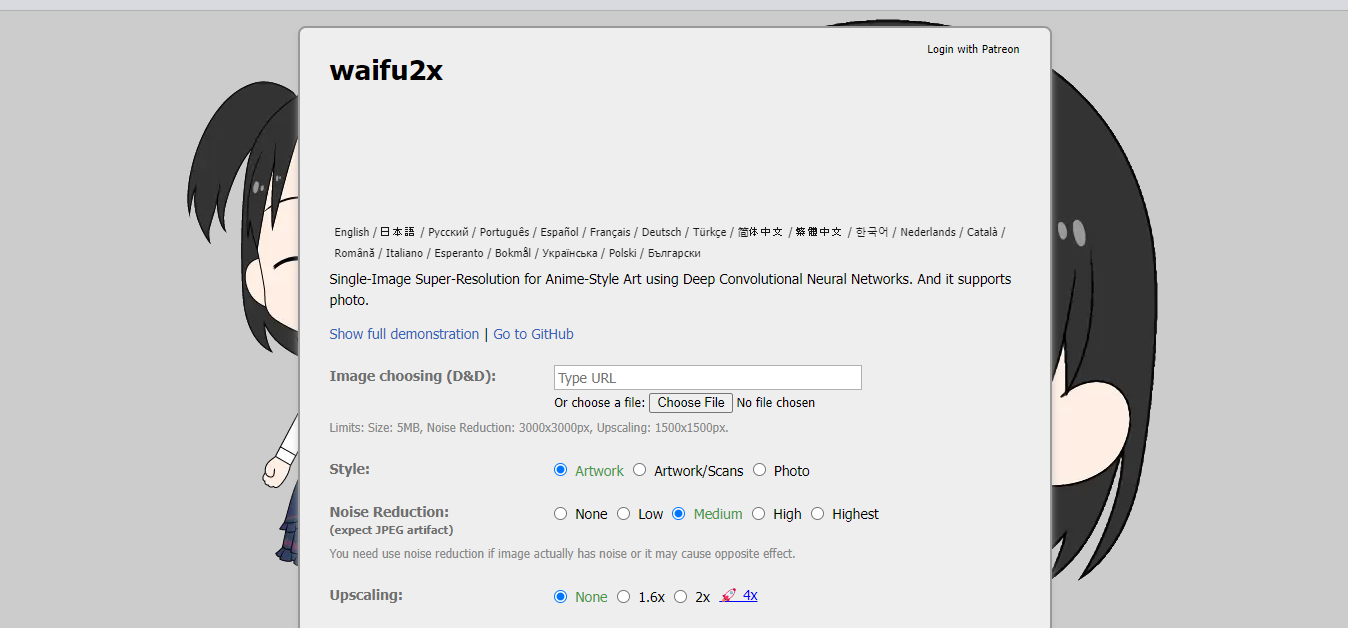This screenshot has height=628, width=1348.
Task: Select Photo style radio button
Action: click(x=759, y=470)
